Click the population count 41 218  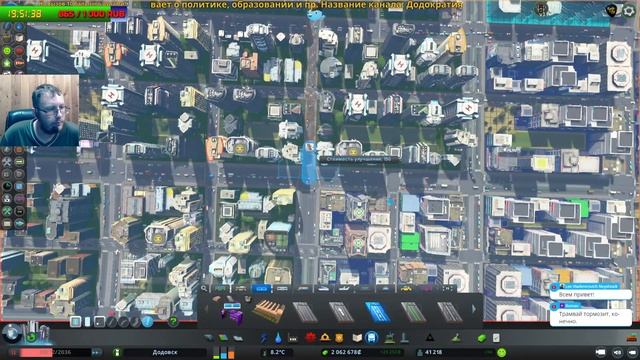pyautogui.click(x=433, y=352)
